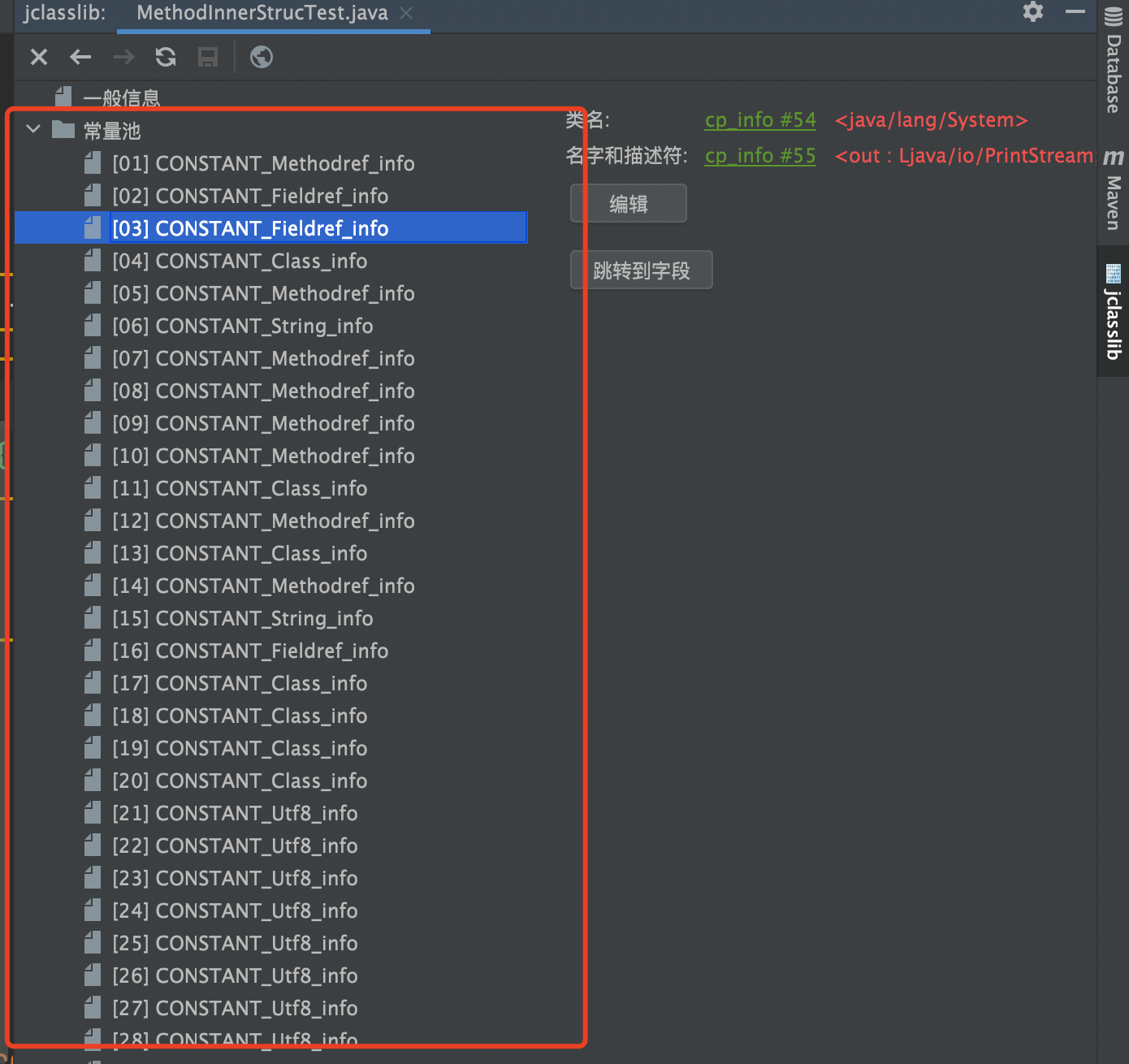1129x1064 pixels.
Task: Select [14] CONSTANT_Methodref_info entry
Action: coord(263,586)
